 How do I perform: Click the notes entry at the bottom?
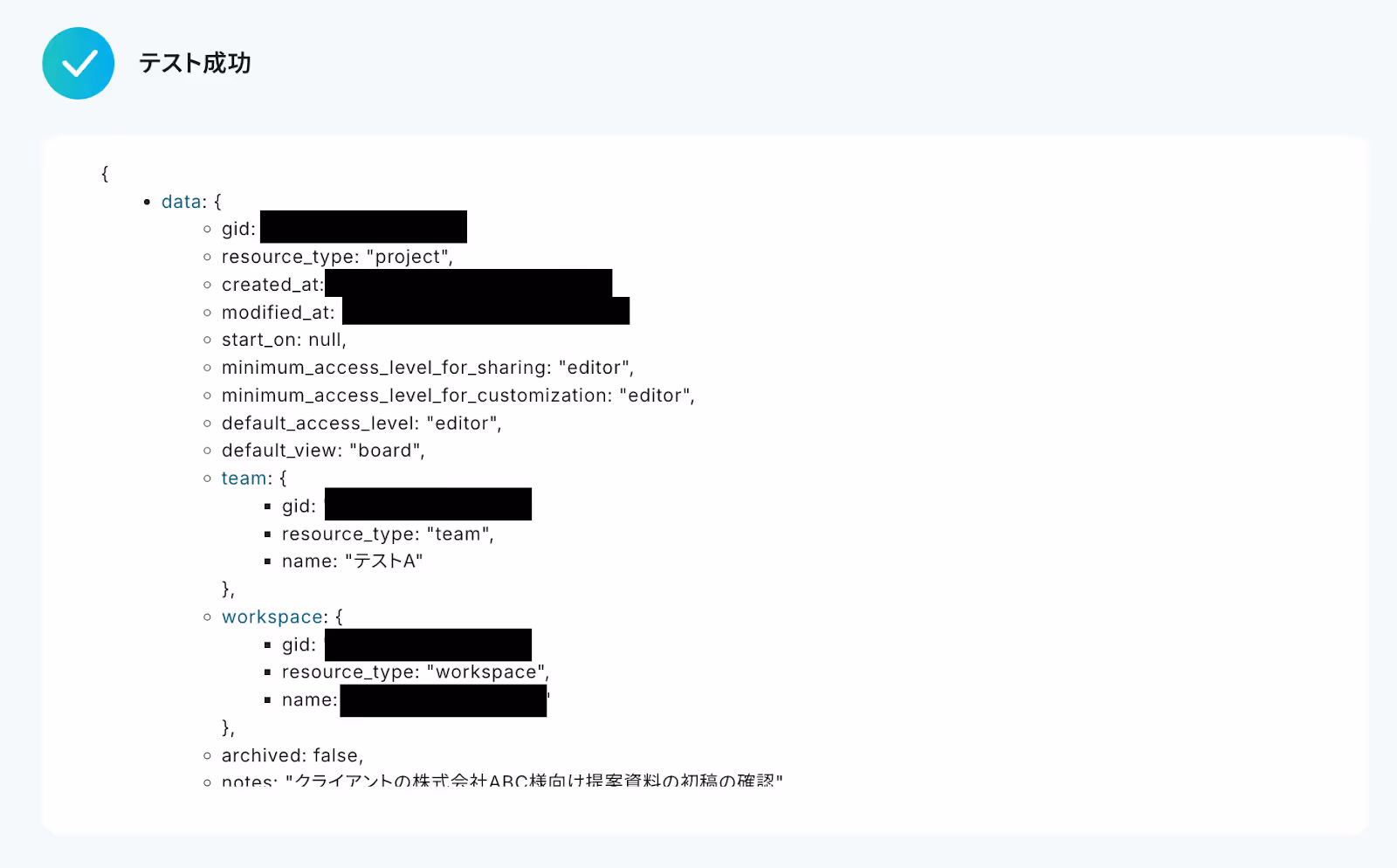click(x=502, y=780)
